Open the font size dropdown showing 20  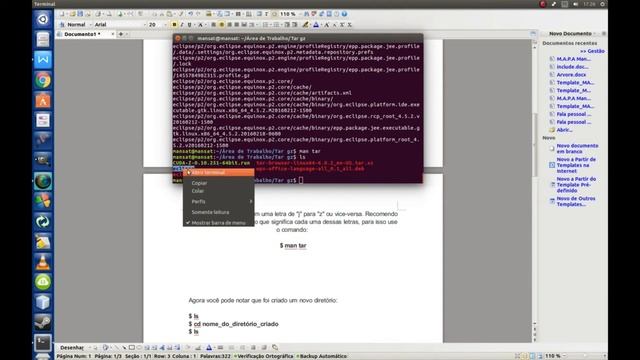pyautogui.click(x=157, y=24)
